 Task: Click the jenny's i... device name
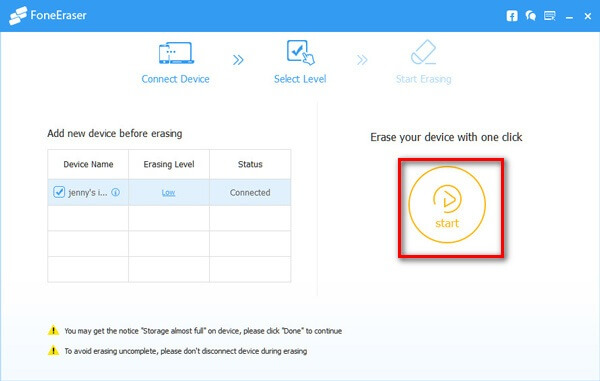pyautogui.click(x=88, y=192)
